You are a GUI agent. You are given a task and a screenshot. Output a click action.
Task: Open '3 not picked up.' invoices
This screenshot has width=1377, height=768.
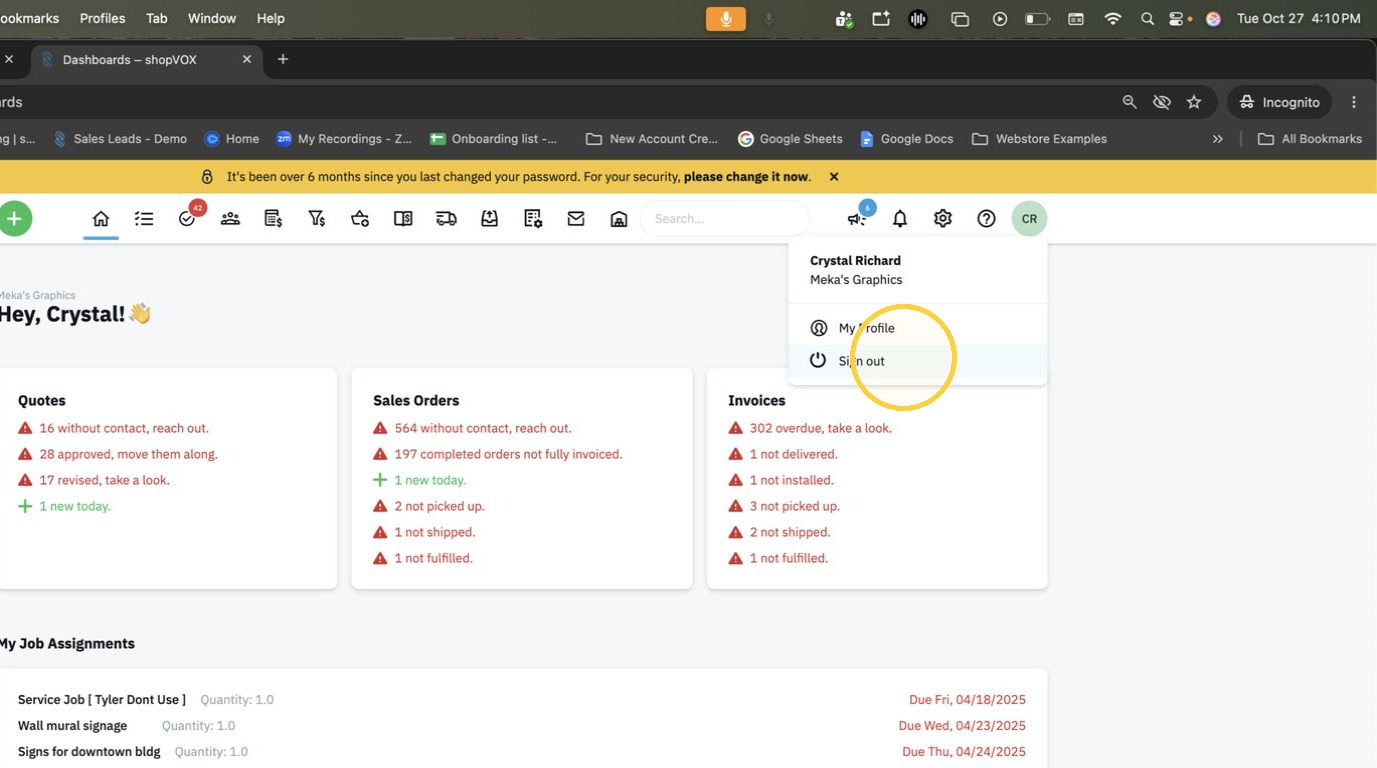tap(795, 506)
